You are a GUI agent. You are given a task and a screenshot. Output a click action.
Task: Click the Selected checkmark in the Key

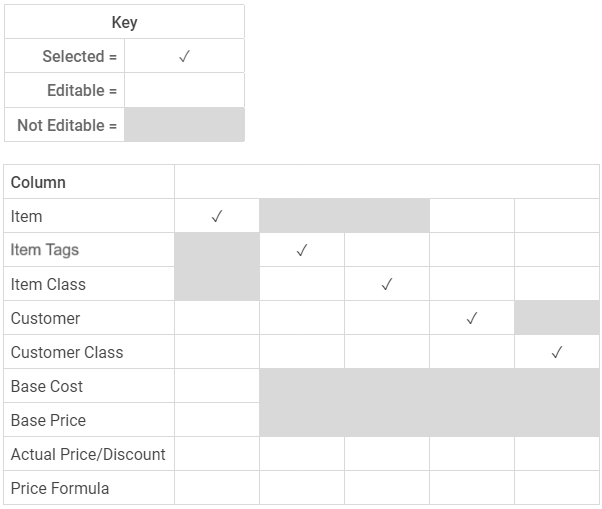point(184,56)
